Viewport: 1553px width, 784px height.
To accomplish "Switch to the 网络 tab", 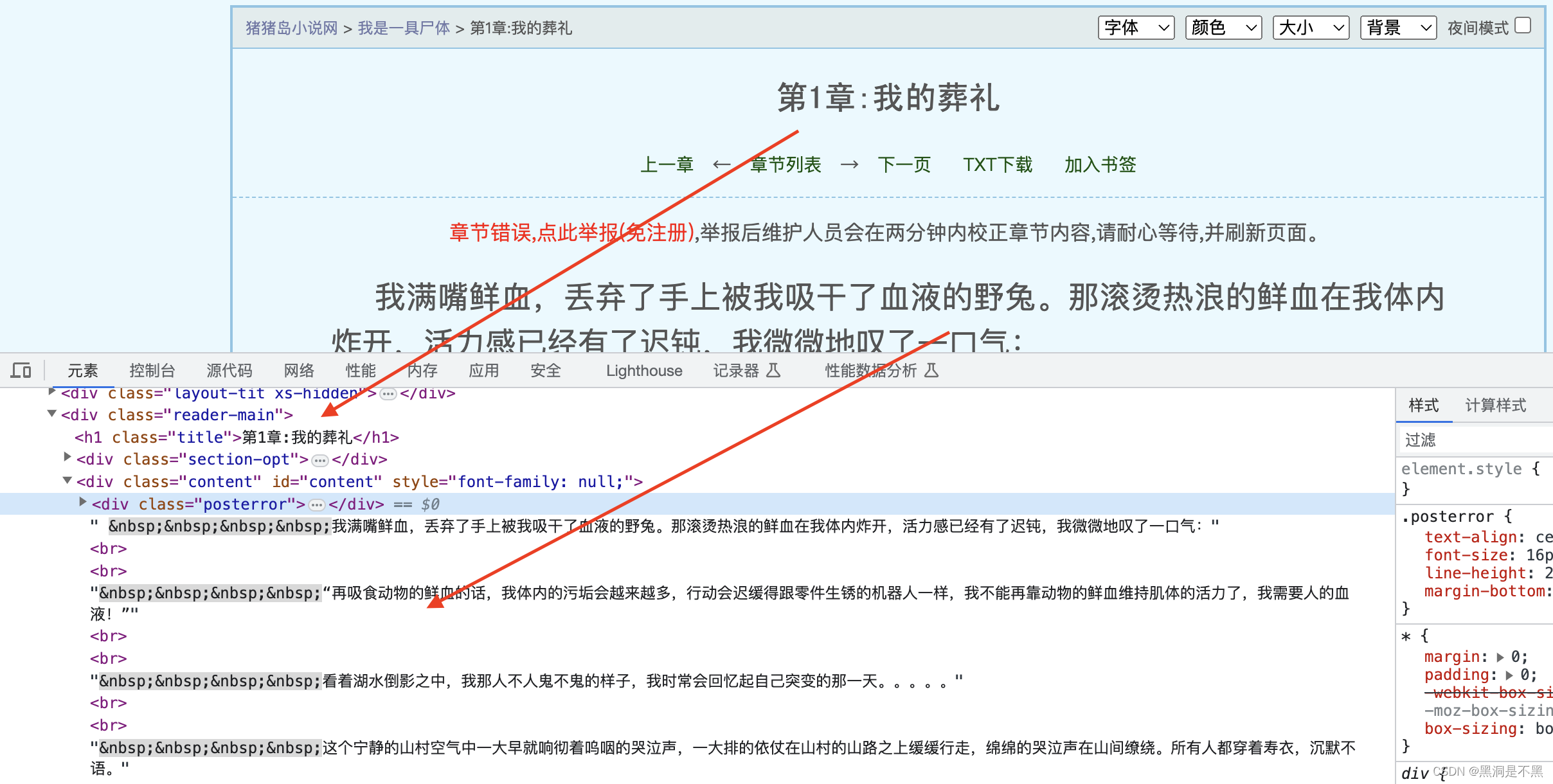I will click(300, 371).
